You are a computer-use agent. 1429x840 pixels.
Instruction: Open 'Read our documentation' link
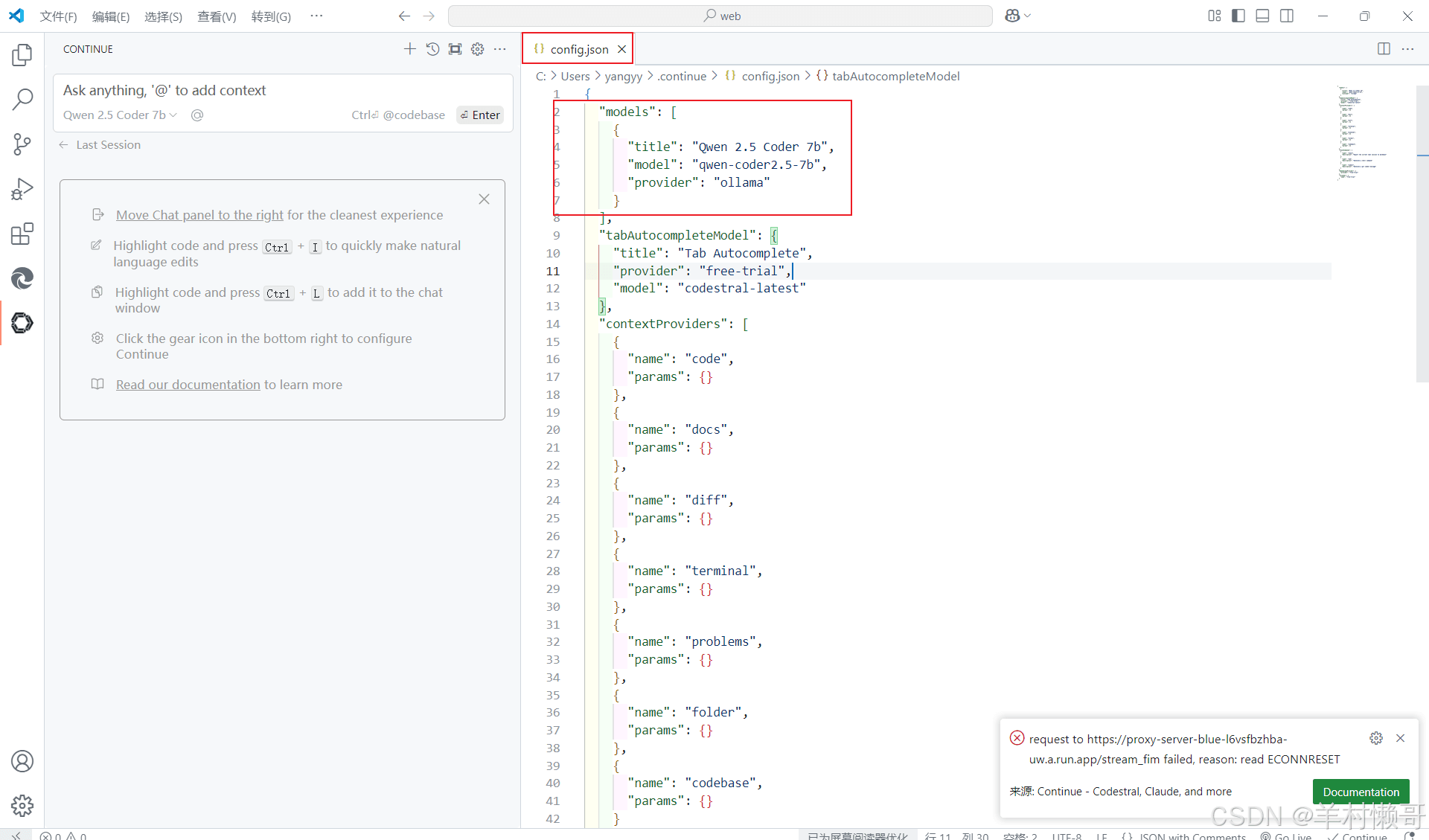click(188, 385)
